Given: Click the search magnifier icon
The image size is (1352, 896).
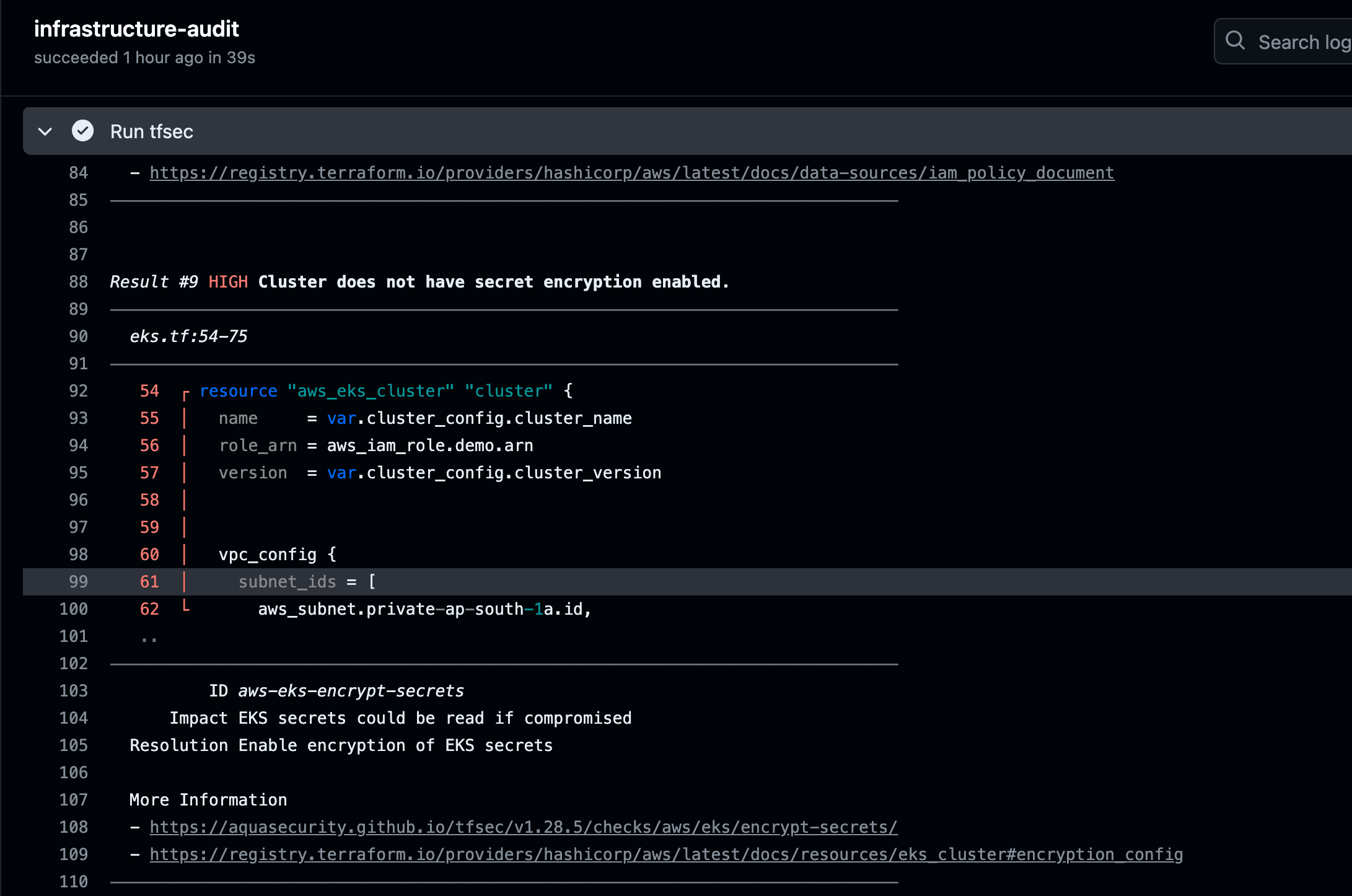Looking at the screenshot, I should (x=1235, y=41).
